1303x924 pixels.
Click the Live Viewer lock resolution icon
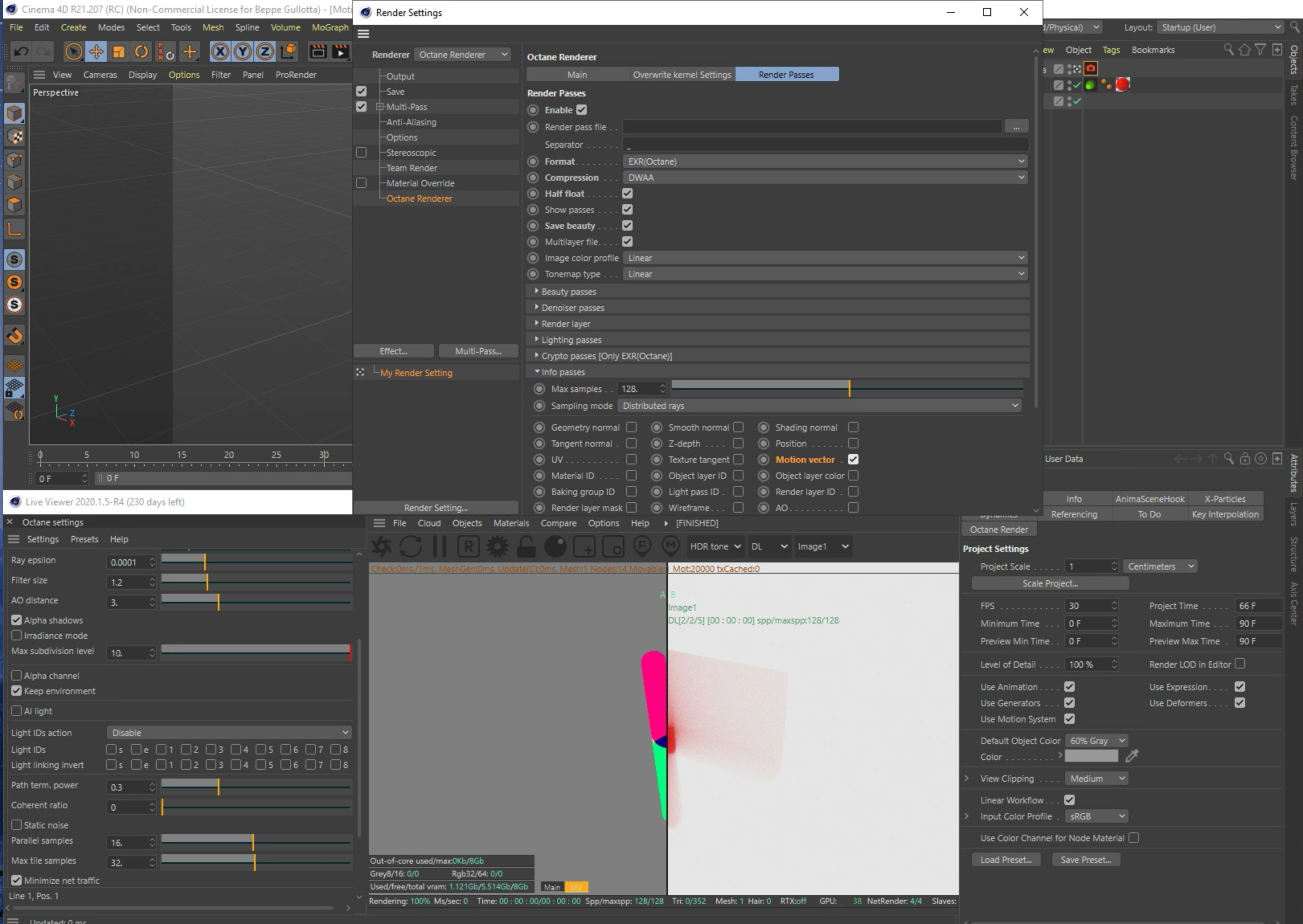pos(526,547)
